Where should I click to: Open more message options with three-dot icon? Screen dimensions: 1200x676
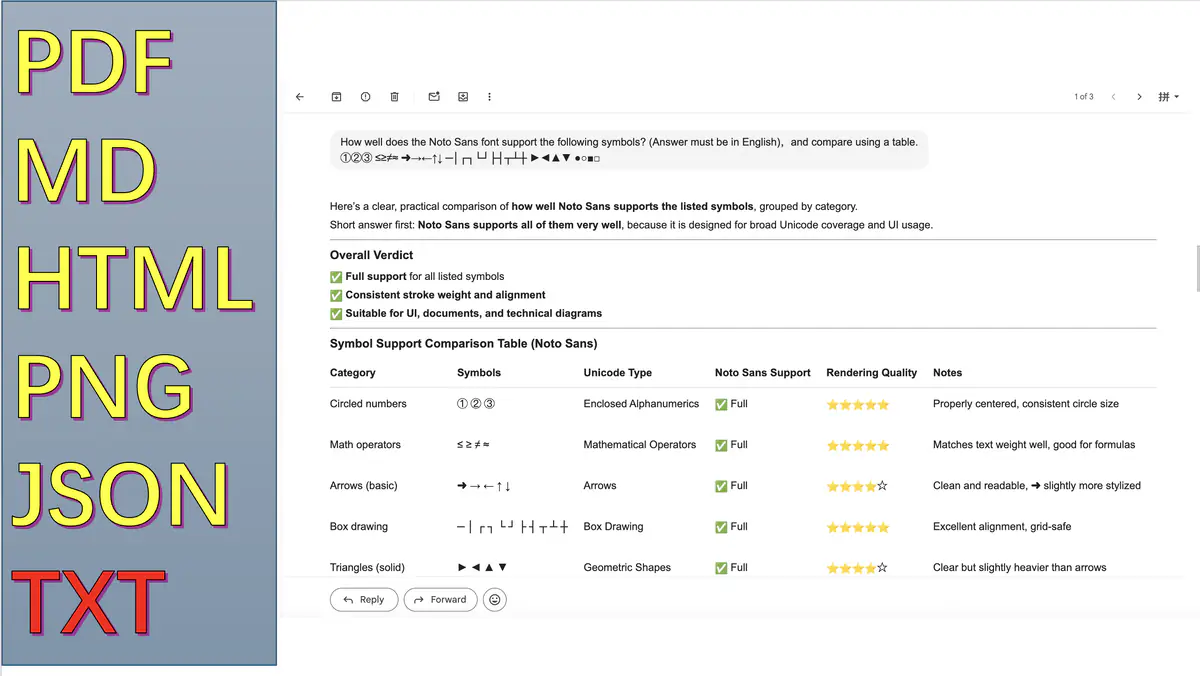[x=489, y=96]
